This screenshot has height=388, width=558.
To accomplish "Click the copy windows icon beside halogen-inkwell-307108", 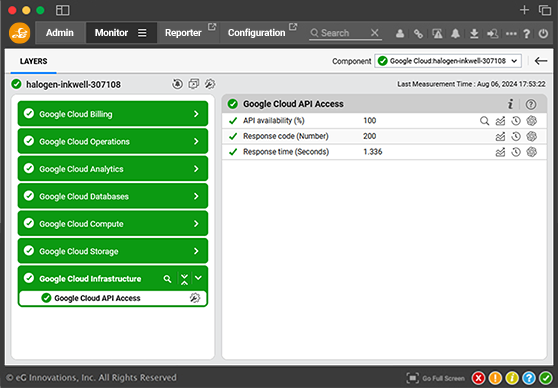I will click(x=194, y=84).
